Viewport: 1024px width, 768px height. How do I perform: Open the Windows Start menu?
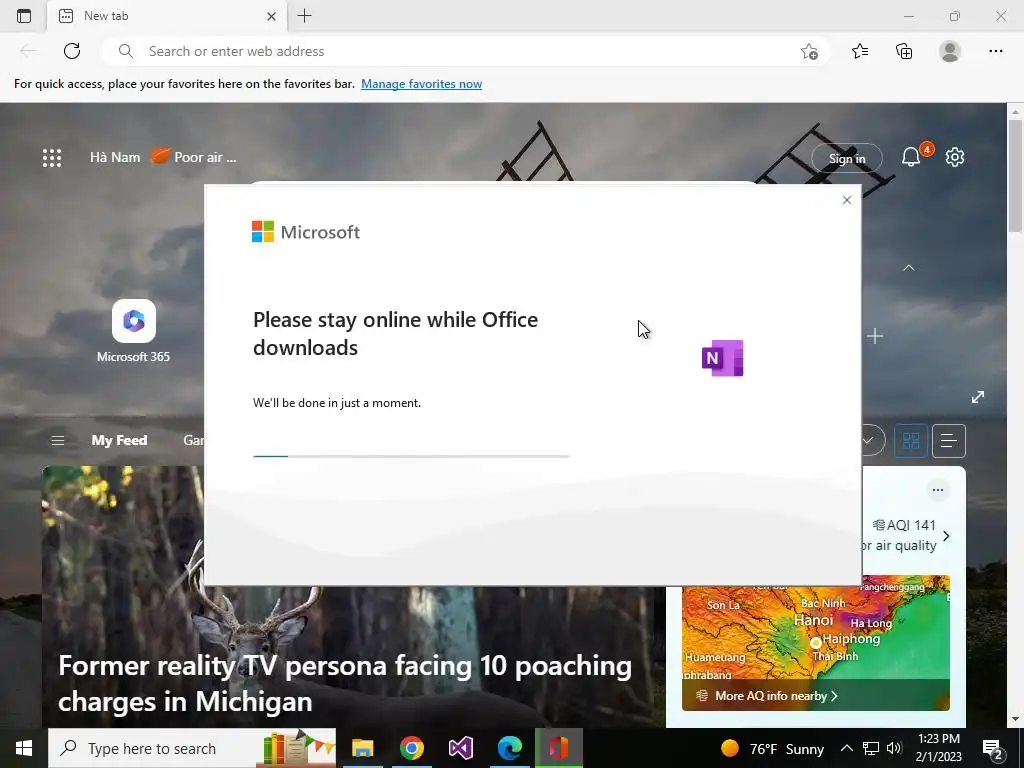pos(24,748)
